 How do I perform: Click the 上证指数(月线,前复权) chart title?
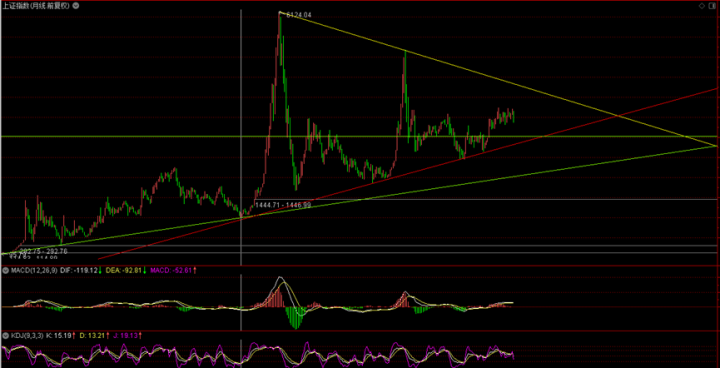click(x=37, y=6)
